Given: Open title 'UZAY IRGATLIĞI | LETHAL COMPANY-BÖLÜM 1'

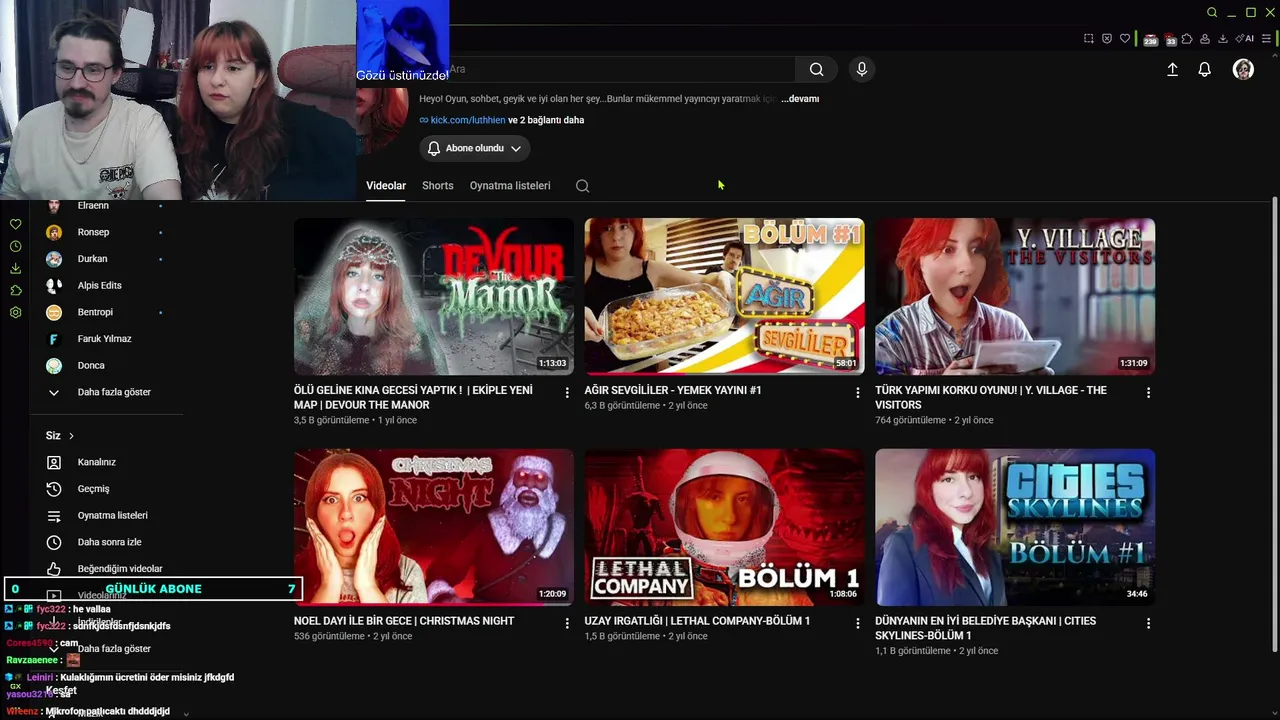Looking at the screenshot, I should tap(697, 621).
